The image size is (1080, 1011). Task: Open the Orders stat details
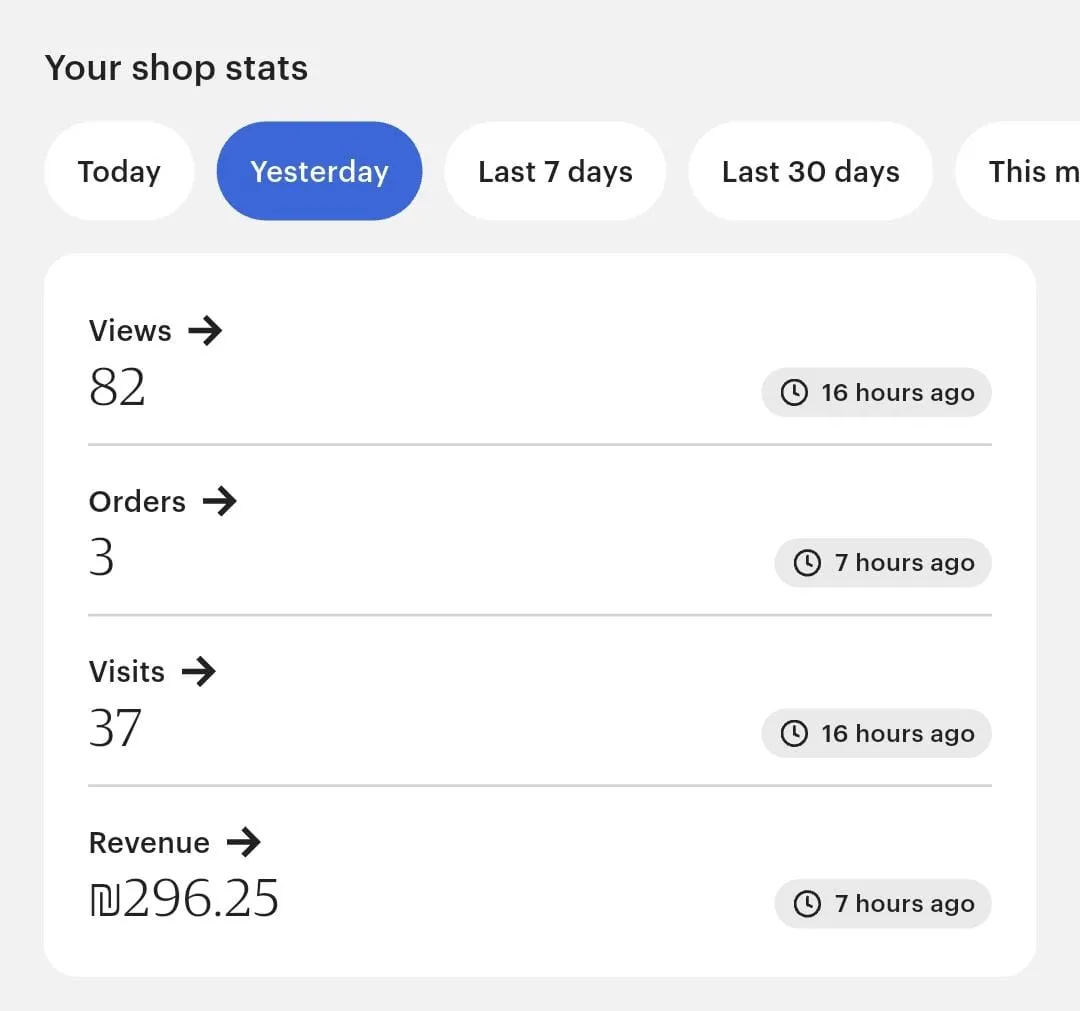pyautogui.click(x=137, y=501)
